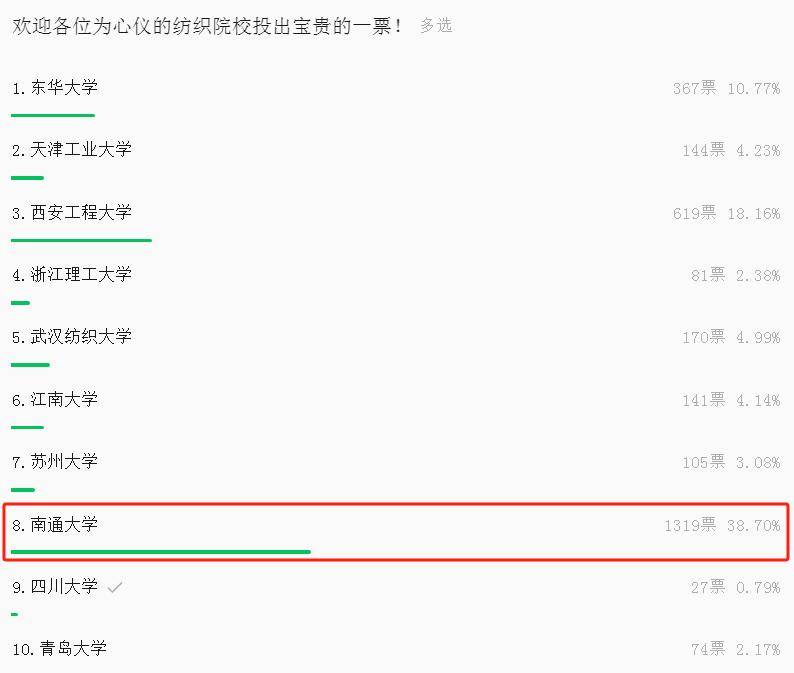Click the 多选 label beside the title

436,26
